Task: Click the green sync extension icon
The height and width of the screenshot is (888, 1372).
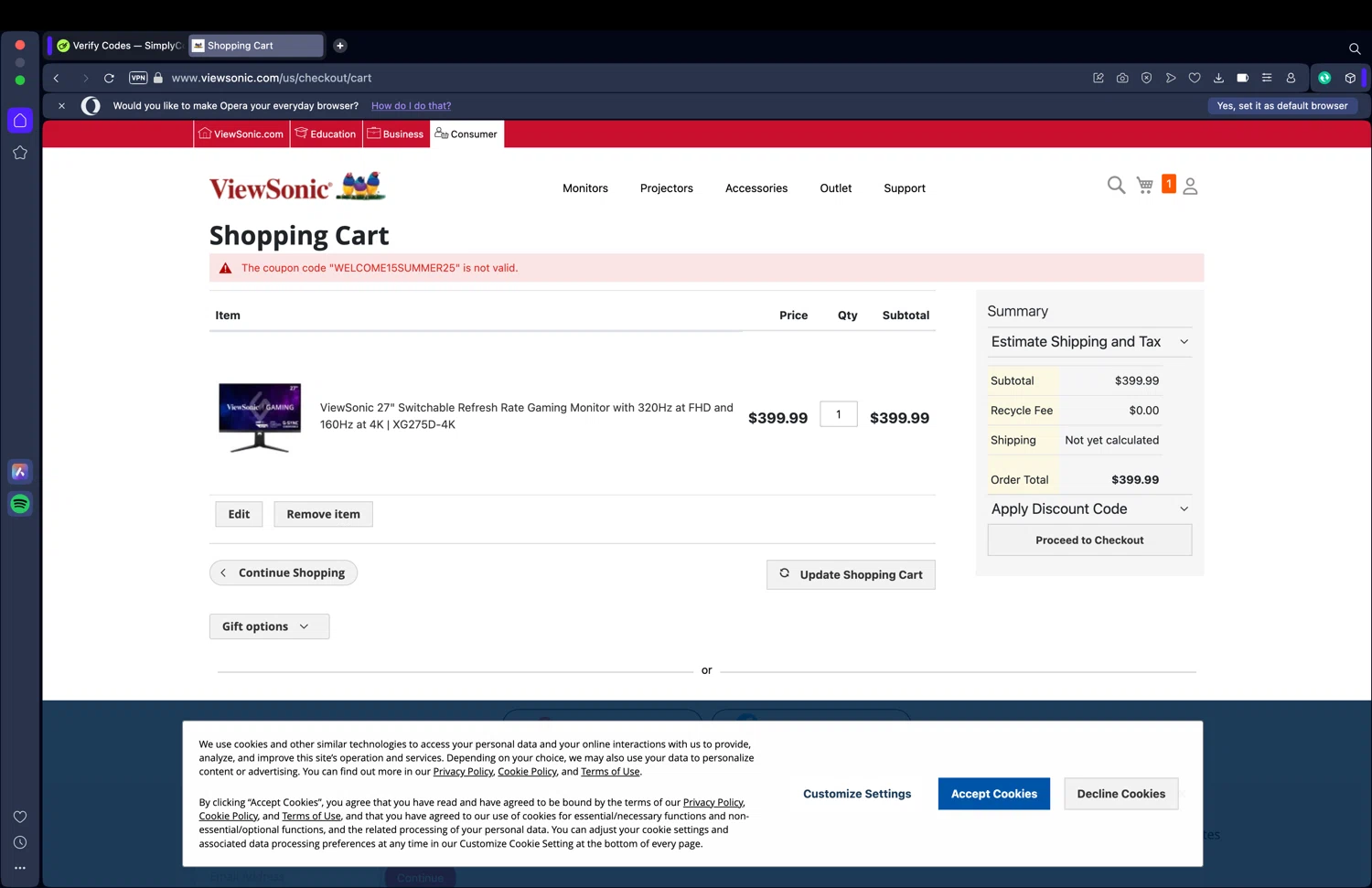Action: point(1324,78)
